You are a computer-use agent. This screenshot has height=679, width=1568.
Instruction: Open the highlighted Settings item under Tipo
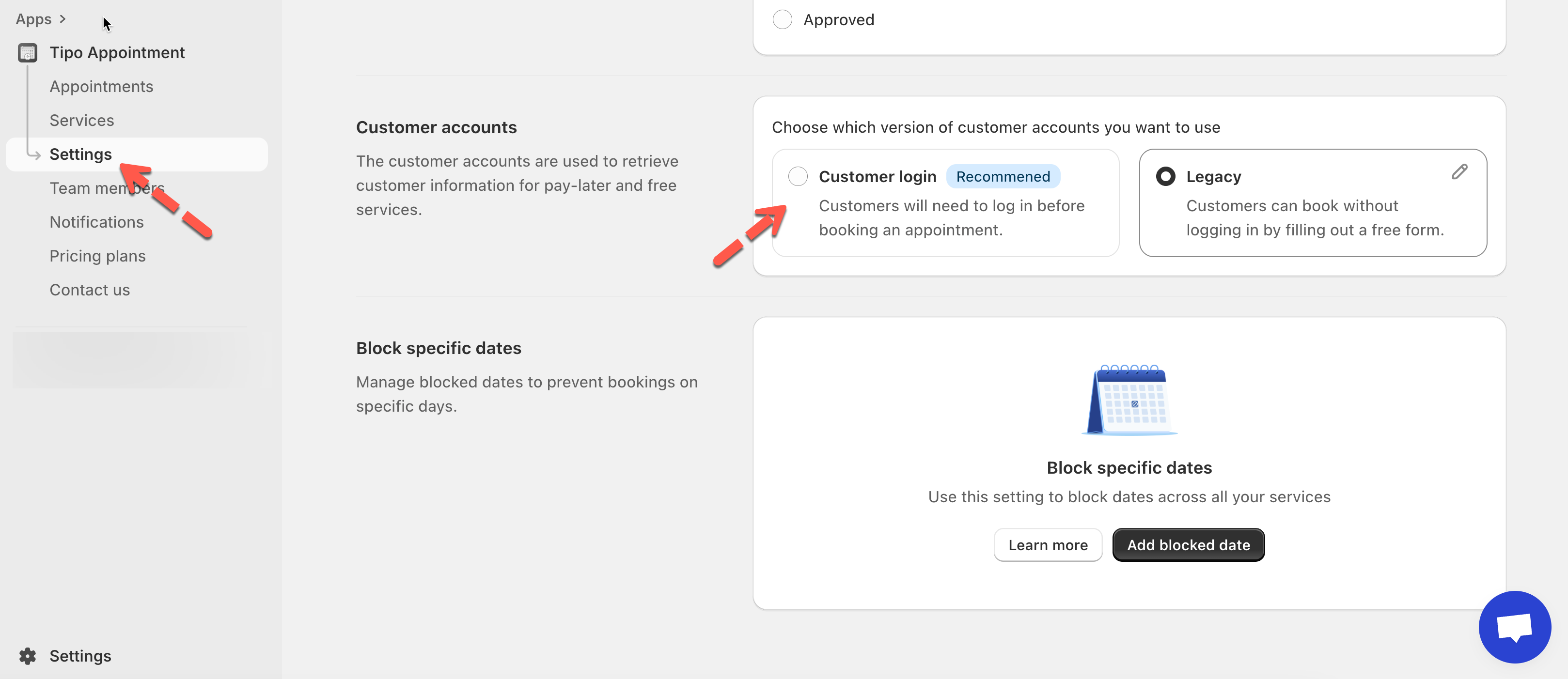point(80,154)
